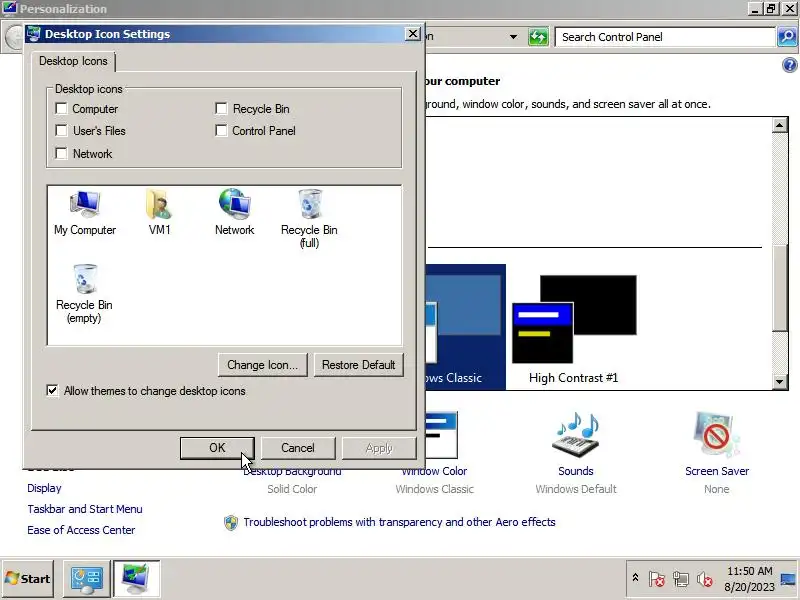Click the muted volume tray icon
This screenshot has width=800, height=600.
[x=705, y=579]
